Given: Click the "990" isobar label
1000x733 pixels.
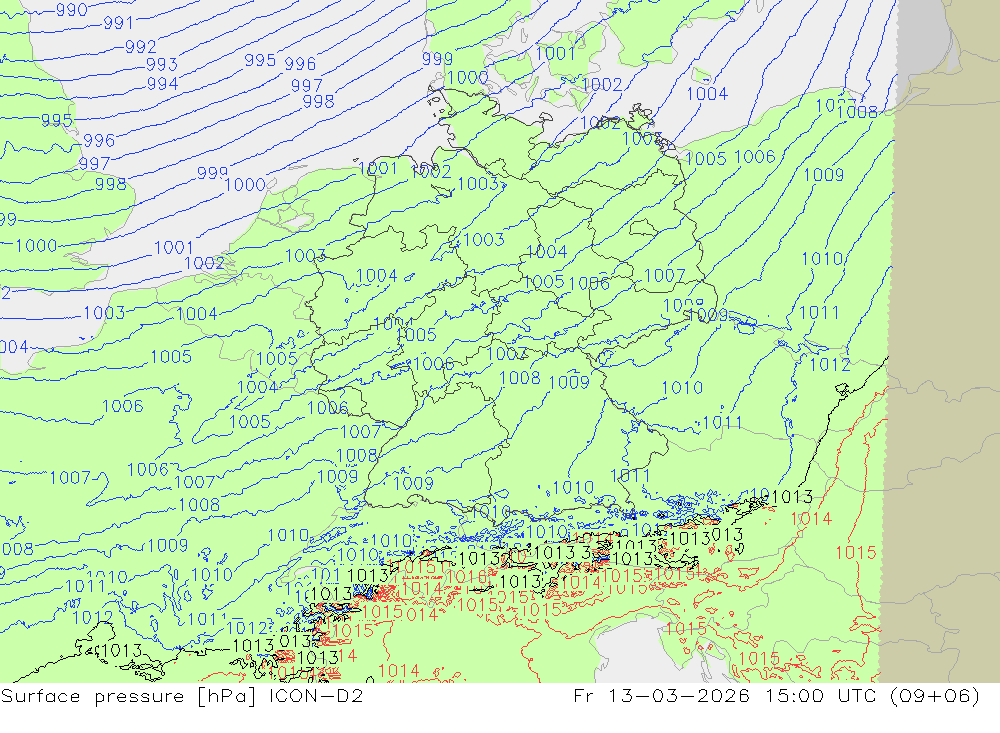Looking at the screenshot, I should [x=71, y=10].
